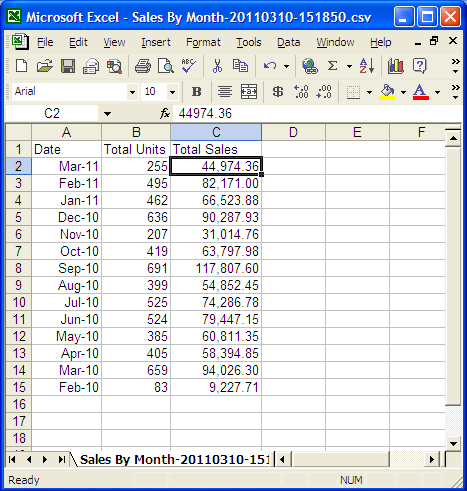
Task: Center align the cell text
Action: 225,92
